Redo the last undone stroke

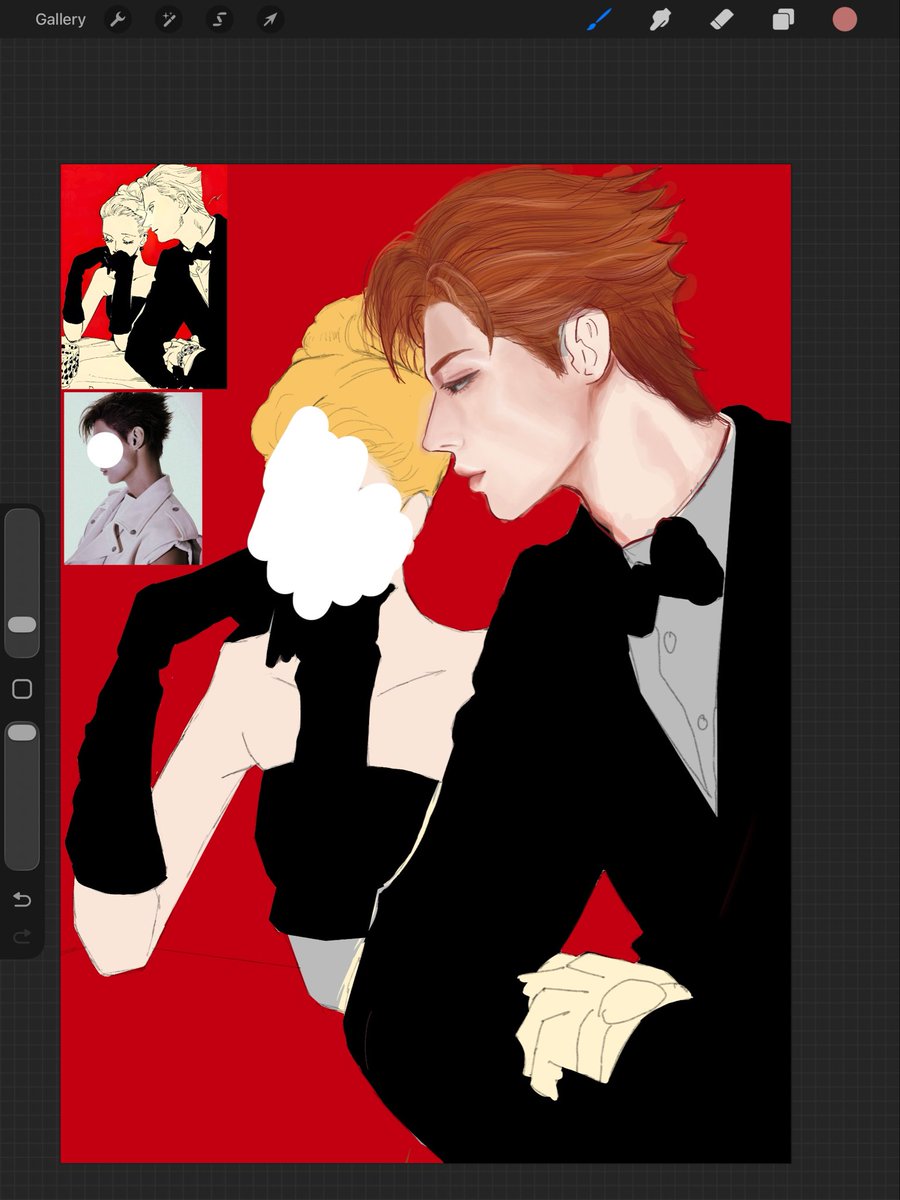[x=22, y=937]
